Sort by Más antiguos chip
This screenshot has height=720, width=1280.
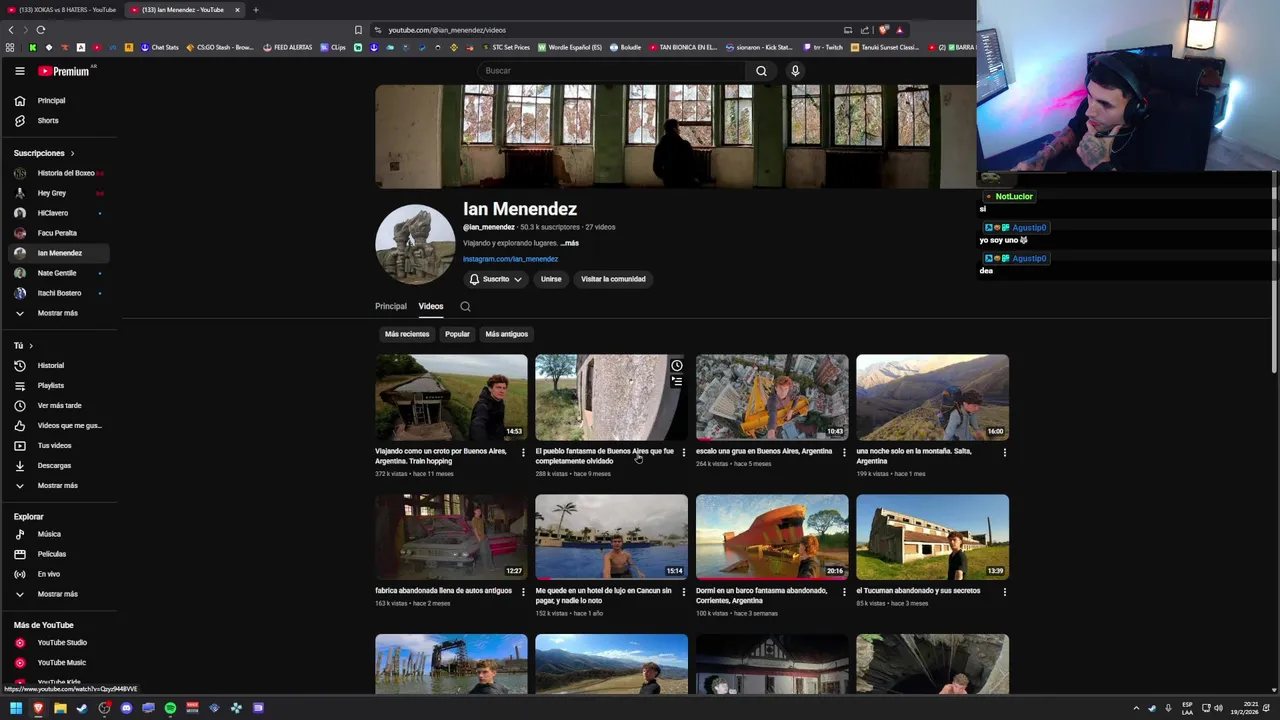click(x=506, y=334)
